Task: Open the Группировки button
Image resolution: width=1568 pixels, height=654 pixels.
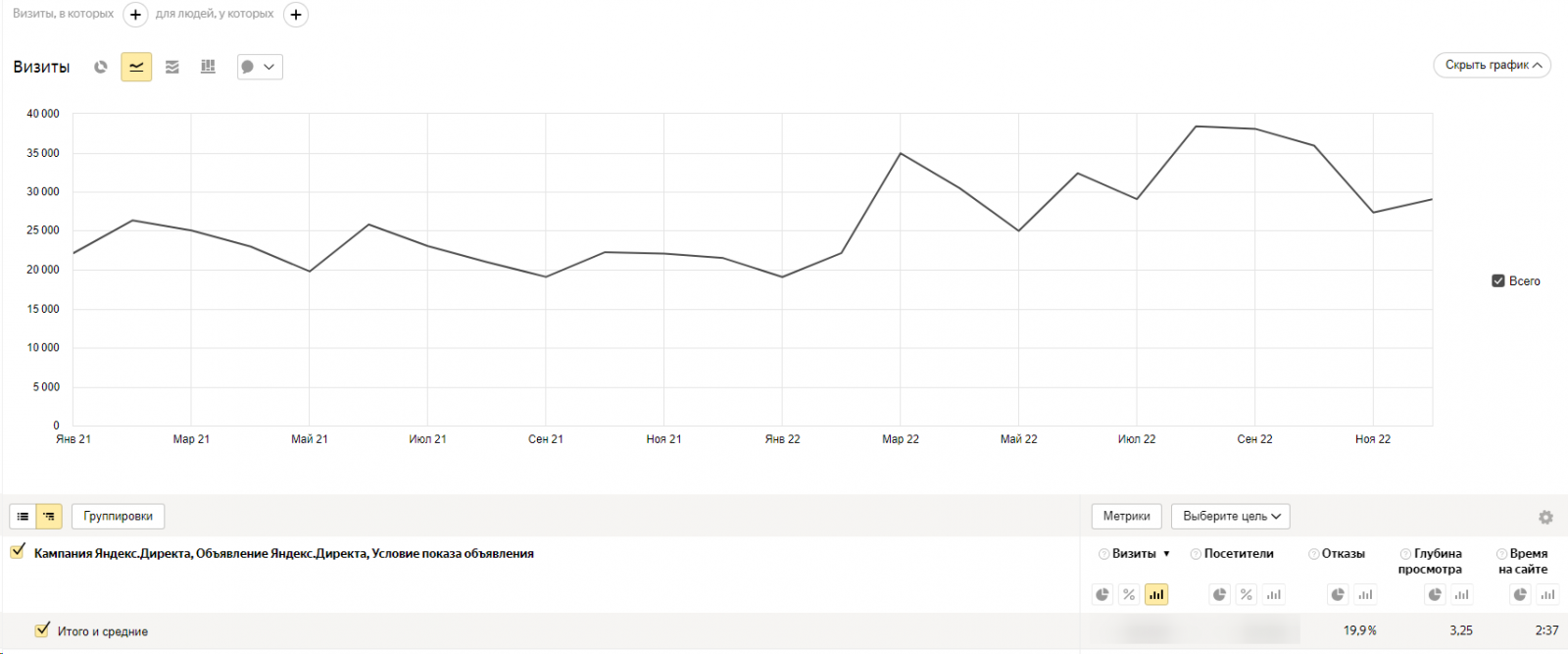Action: point(118,516)
